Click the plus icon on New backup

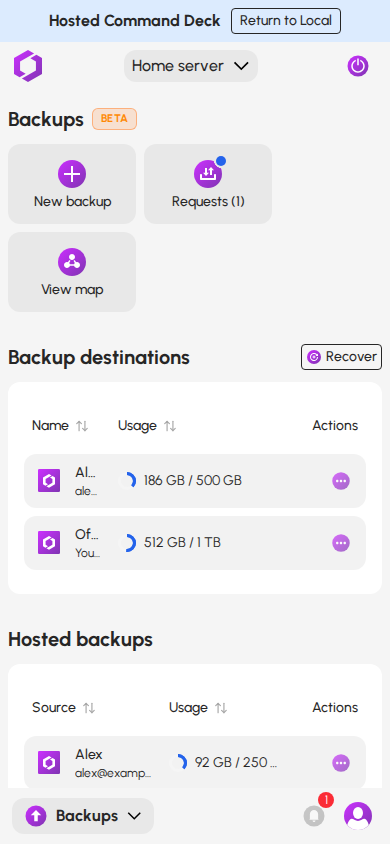click(72, 174)
